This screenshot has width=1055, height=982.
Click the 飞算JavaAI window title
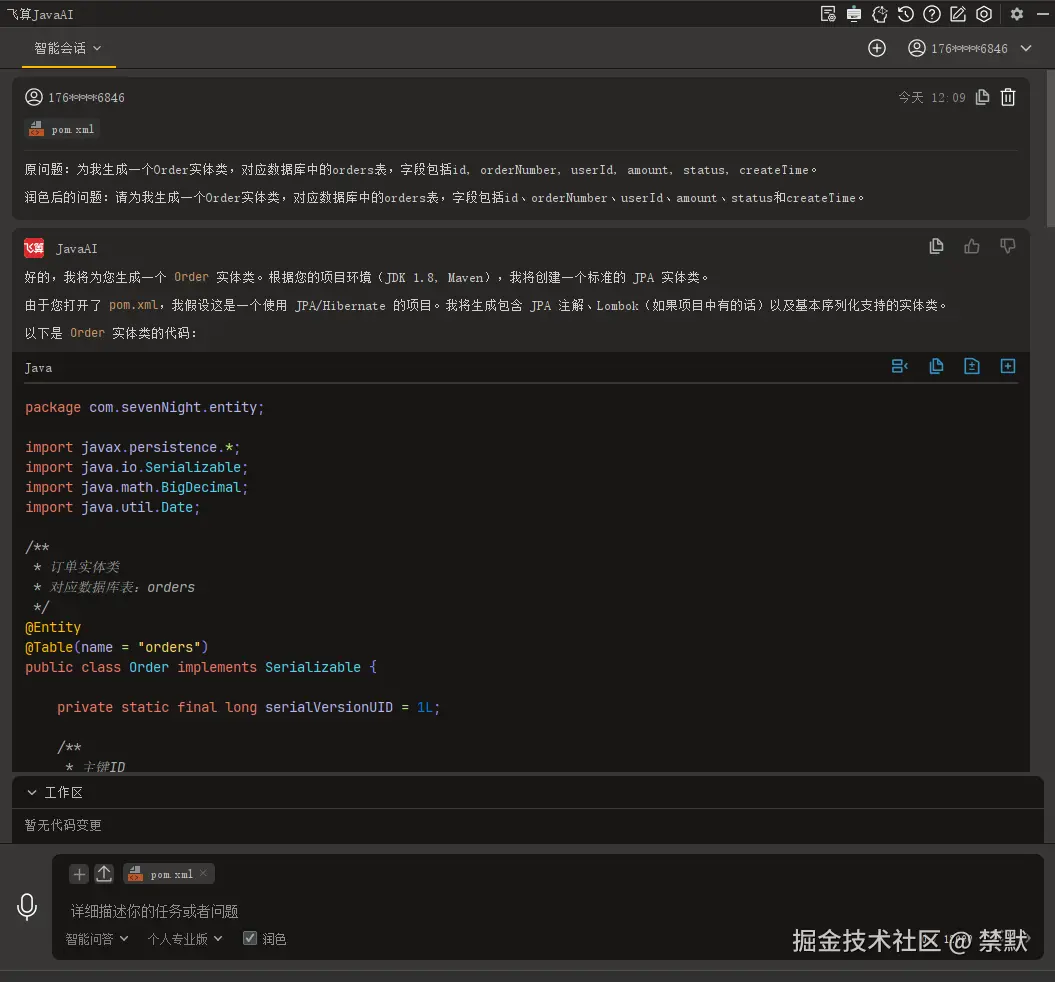coord(40,14)
